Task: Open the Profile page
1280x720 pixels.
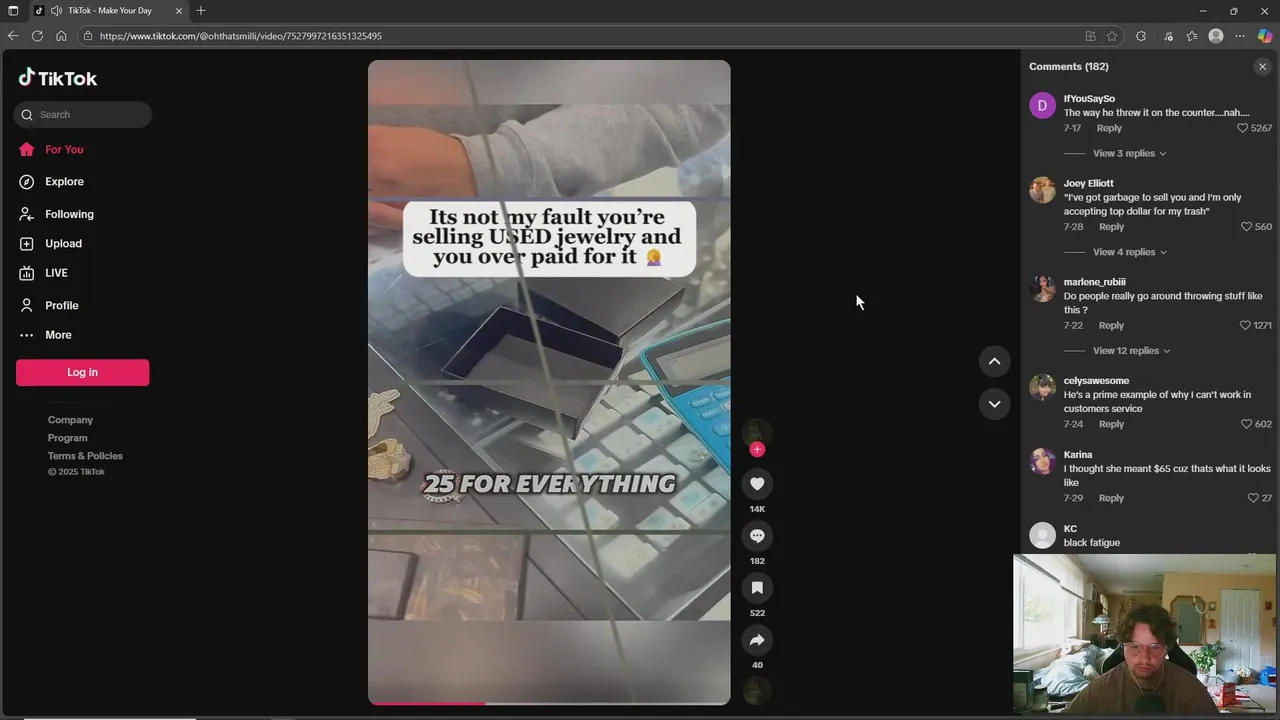Action: coord(61,305)
